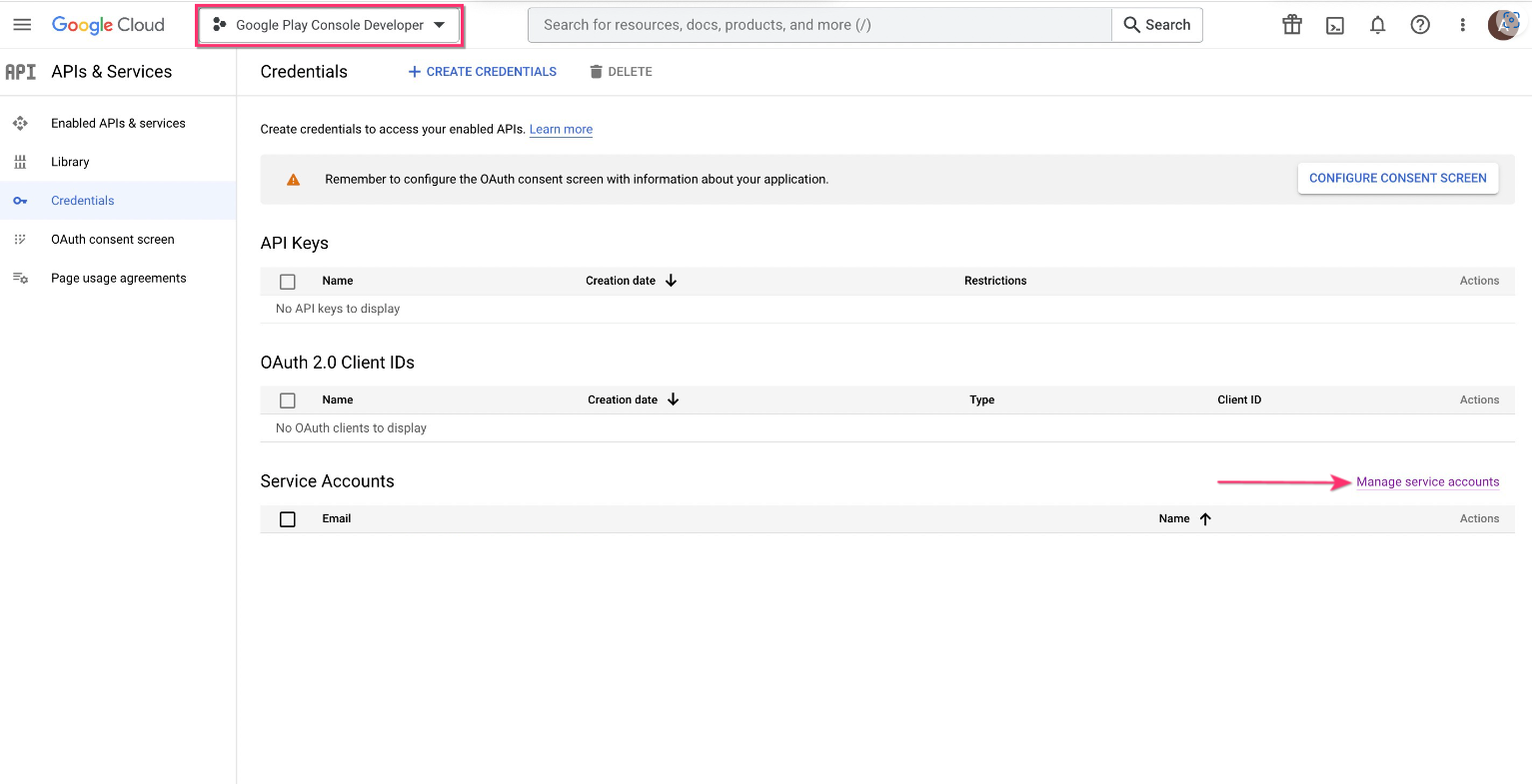Click the Restrictions column header
Screen dimensions: 1532x784
[995, 281]
